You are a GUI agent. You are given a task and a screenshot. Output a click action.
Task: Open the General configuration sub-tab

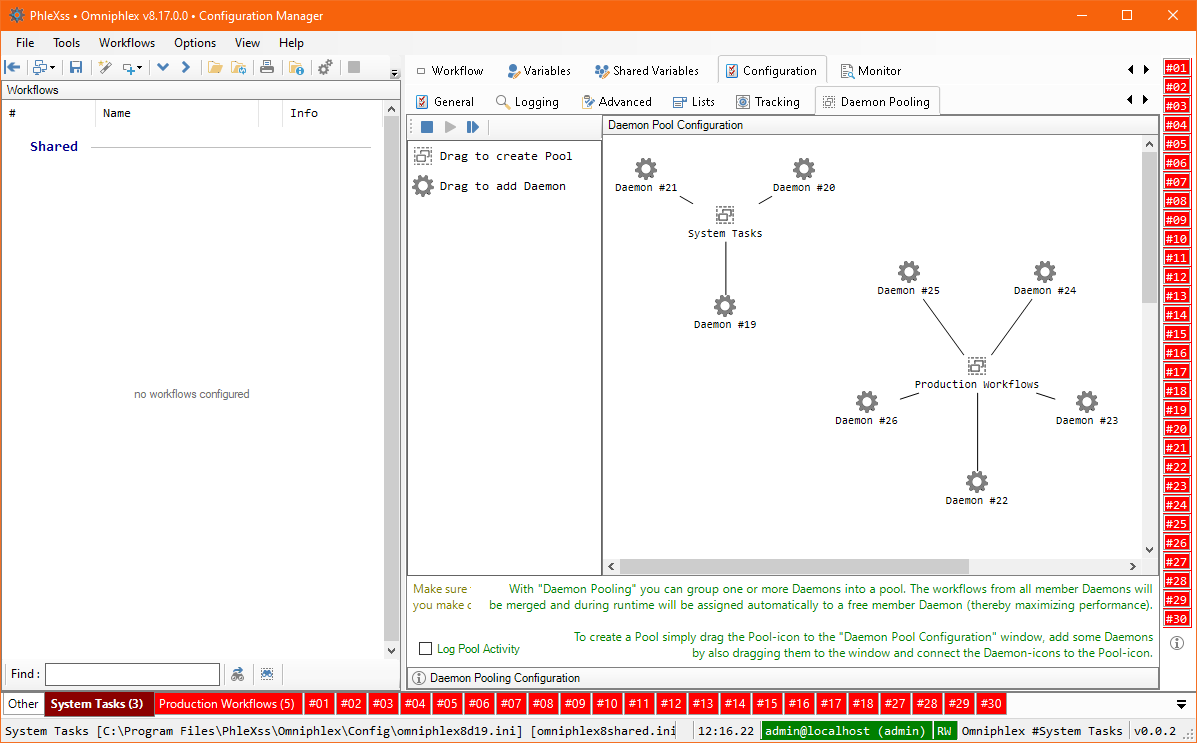click(445, 102)
